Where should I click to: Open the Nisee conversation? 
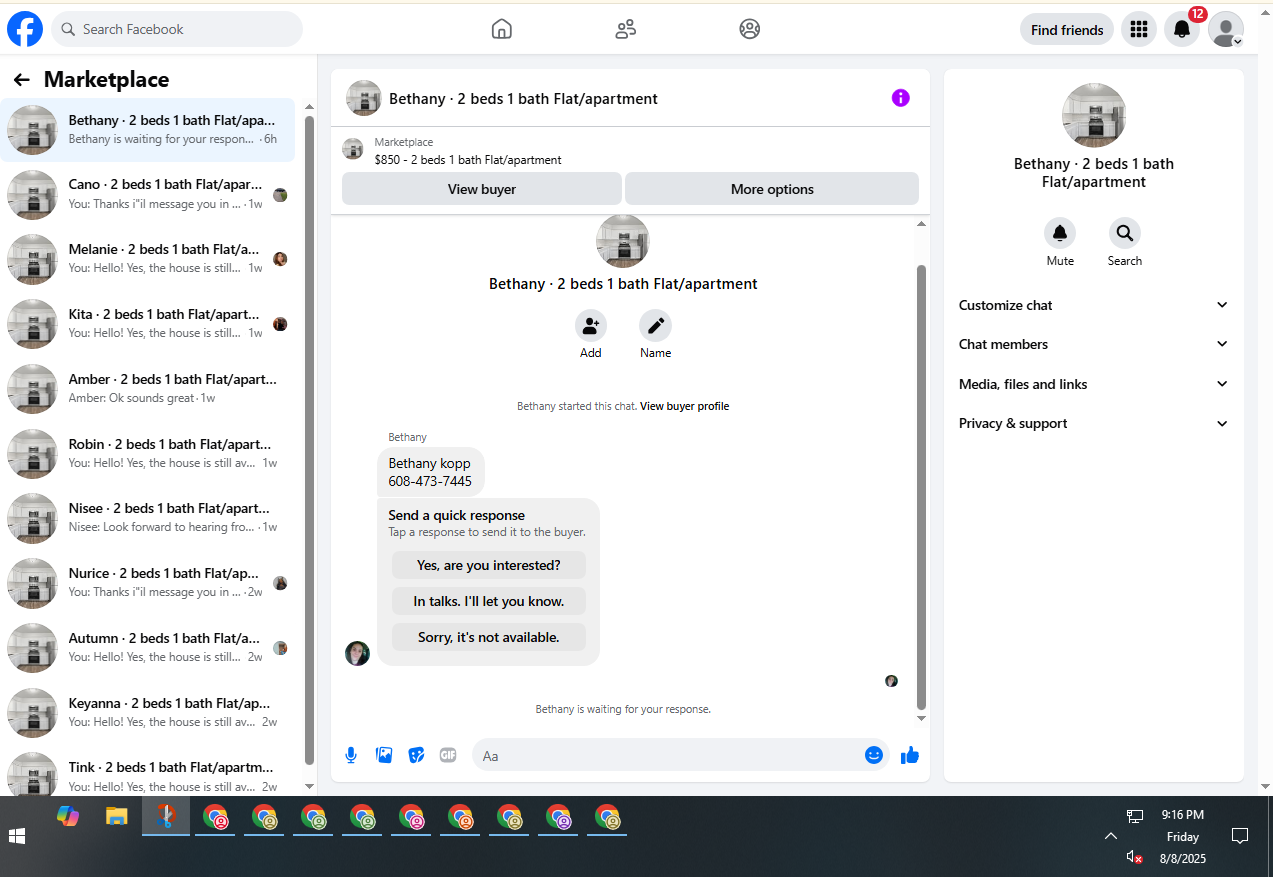(x=148, y=518)
